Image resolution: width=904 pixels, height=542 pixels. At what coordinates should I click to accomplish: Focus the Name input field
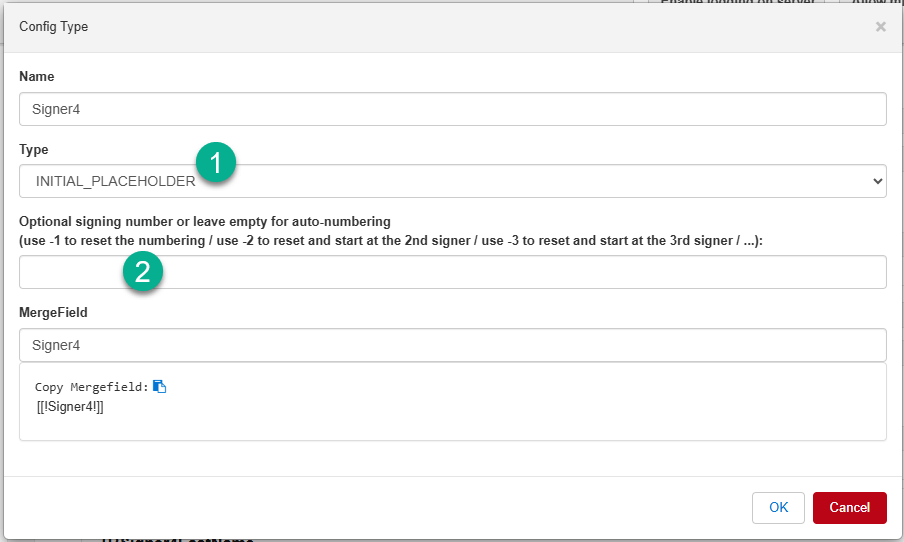click(x=452, y=109)
